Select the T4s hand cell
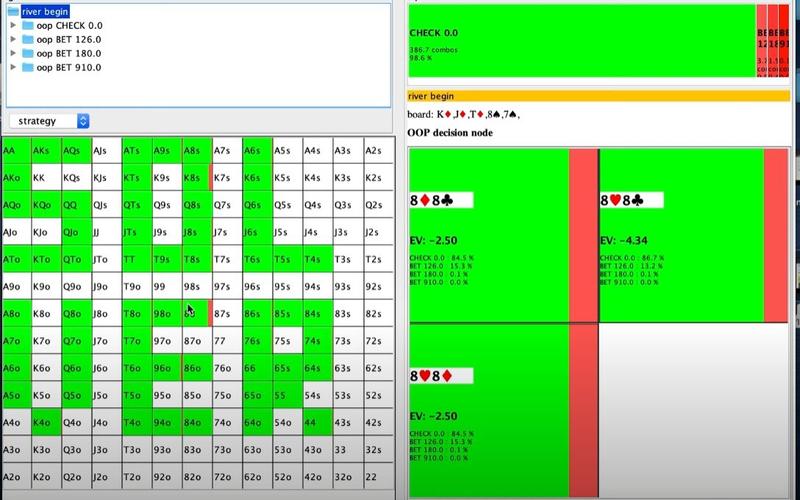The width and height of the screenshot is (800, 500). [x=317, y=259]
